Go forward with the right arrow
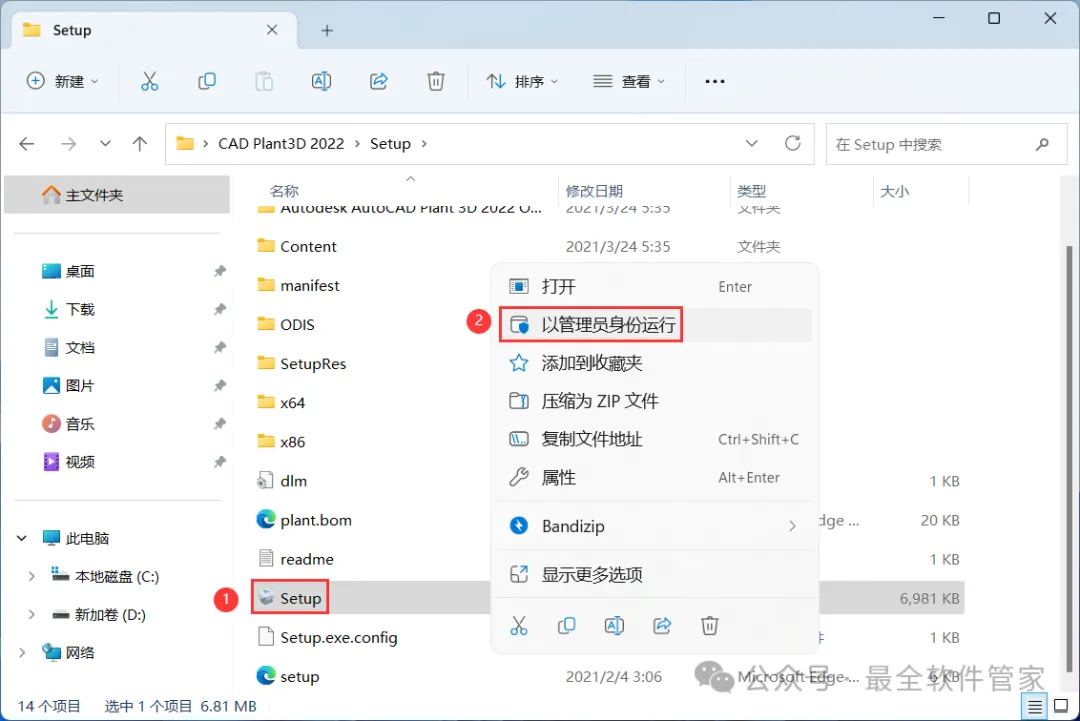 coord(68,144)
